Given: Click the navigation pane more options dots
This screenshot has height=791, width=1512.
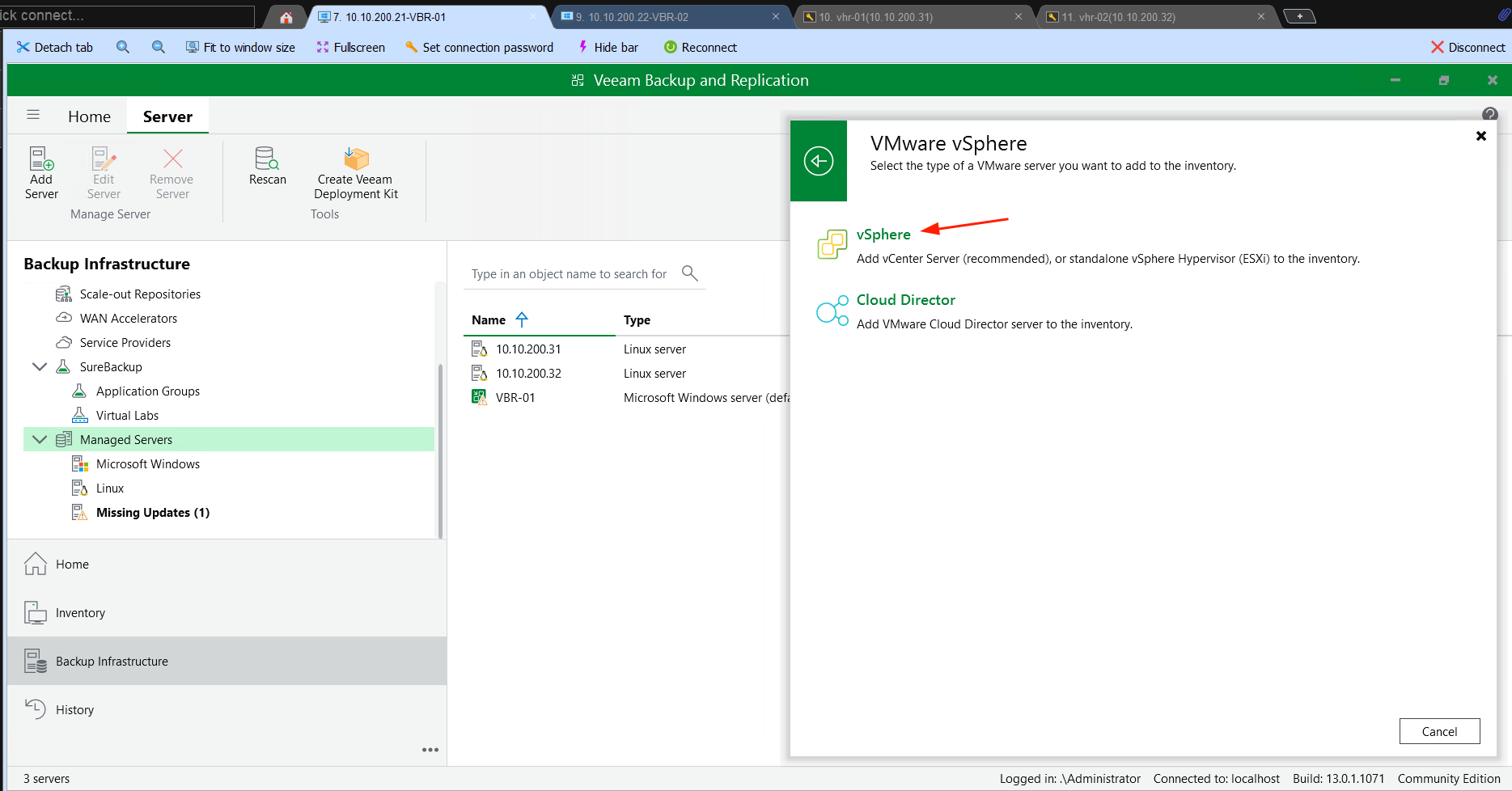Looking at the screenshot, I should [x=430, y=750].
